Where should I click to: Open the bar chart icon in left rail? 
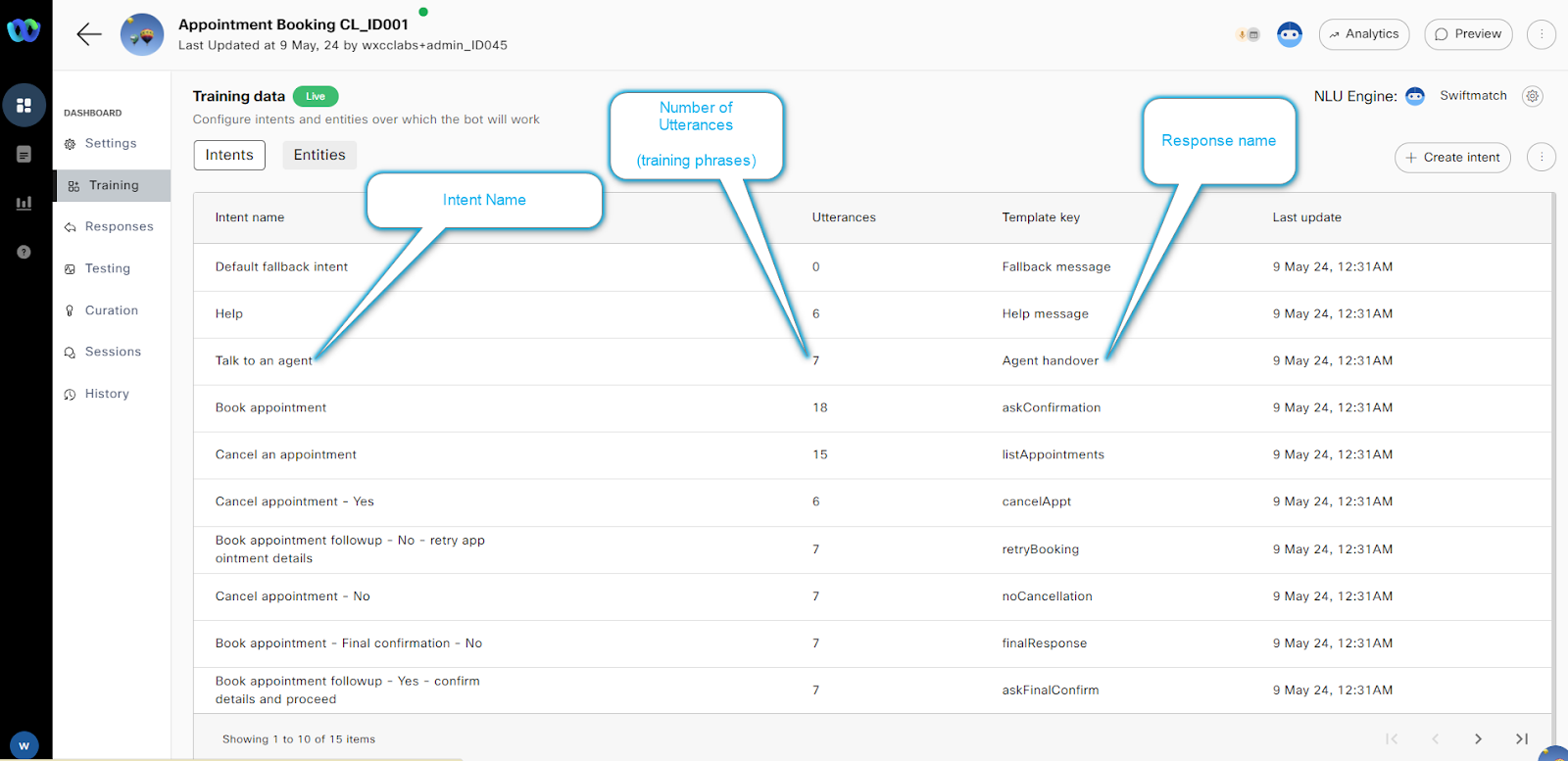pyautogui.click(x=24, y=204)
